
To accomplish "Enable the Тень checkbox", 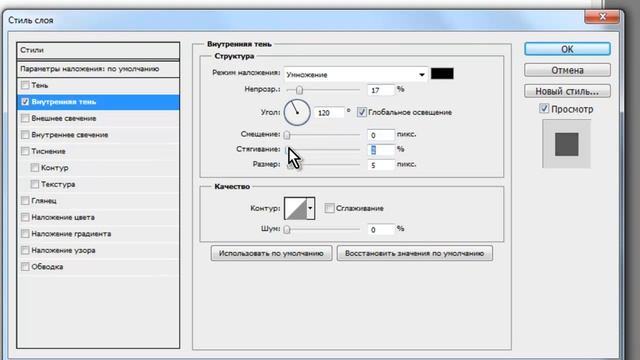I will 25,85.
